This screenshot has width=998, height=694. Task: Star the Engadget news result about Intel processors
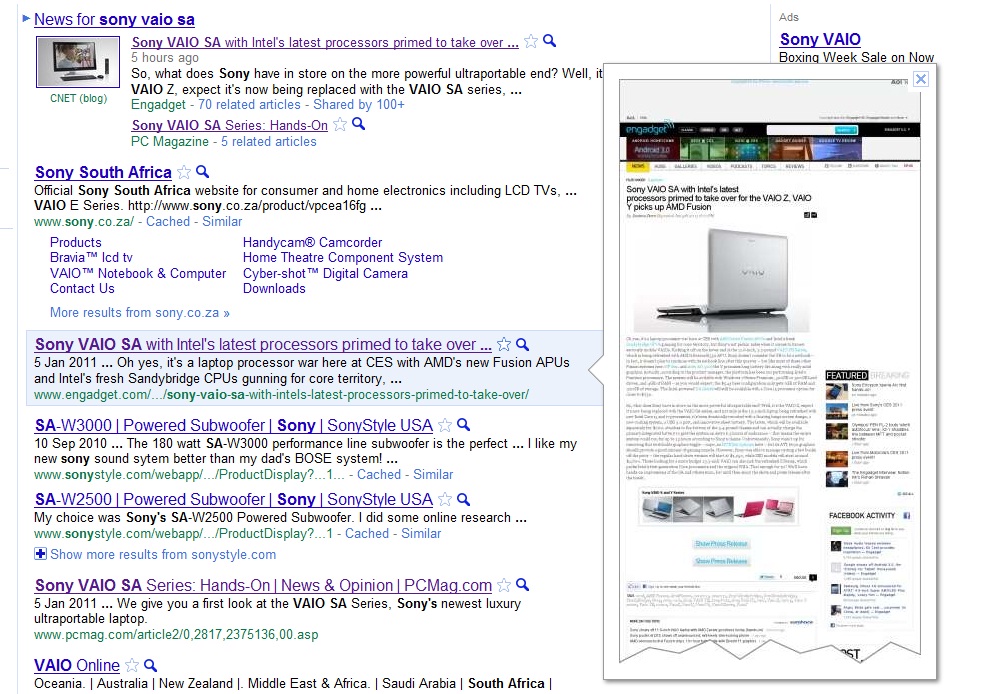coord(531,42)
